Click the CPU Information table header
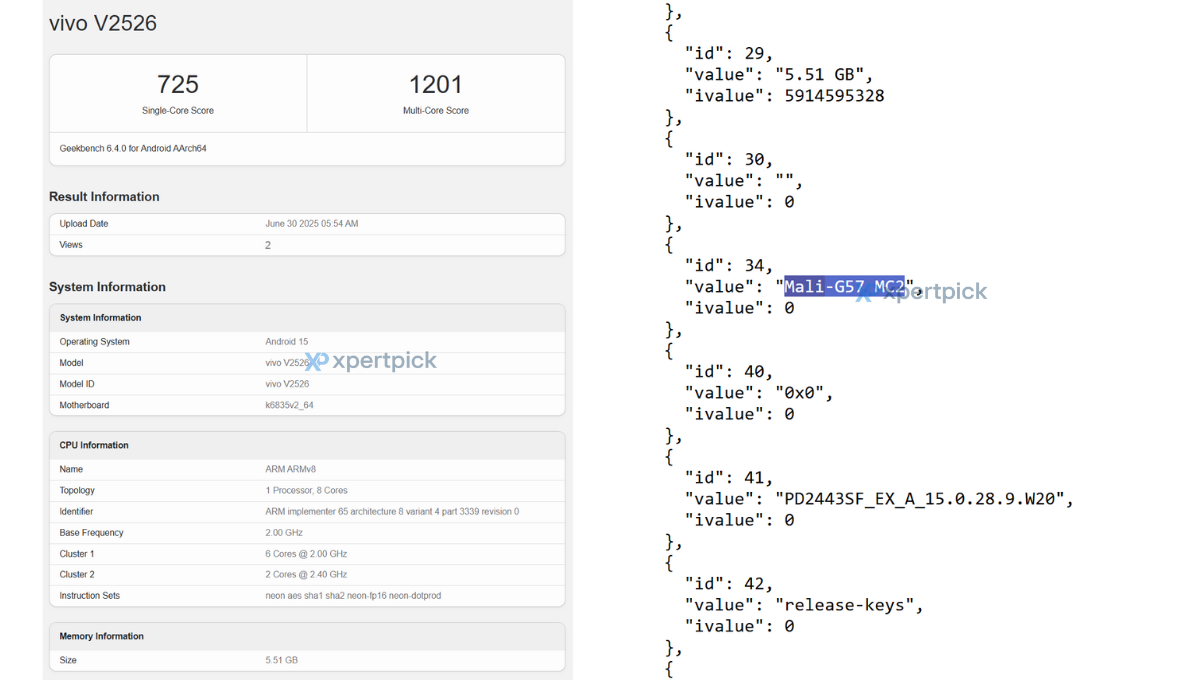 click(94, 445)
